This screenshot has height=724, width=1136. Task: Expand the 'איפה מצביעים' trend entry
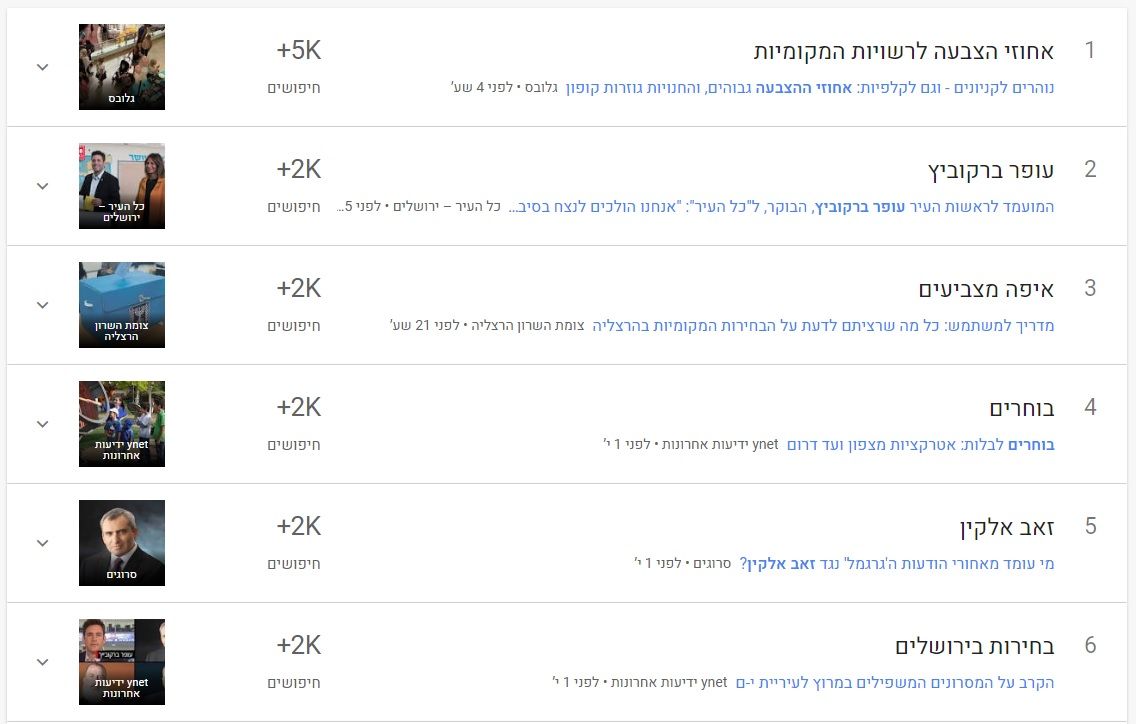tap(42, 304)
